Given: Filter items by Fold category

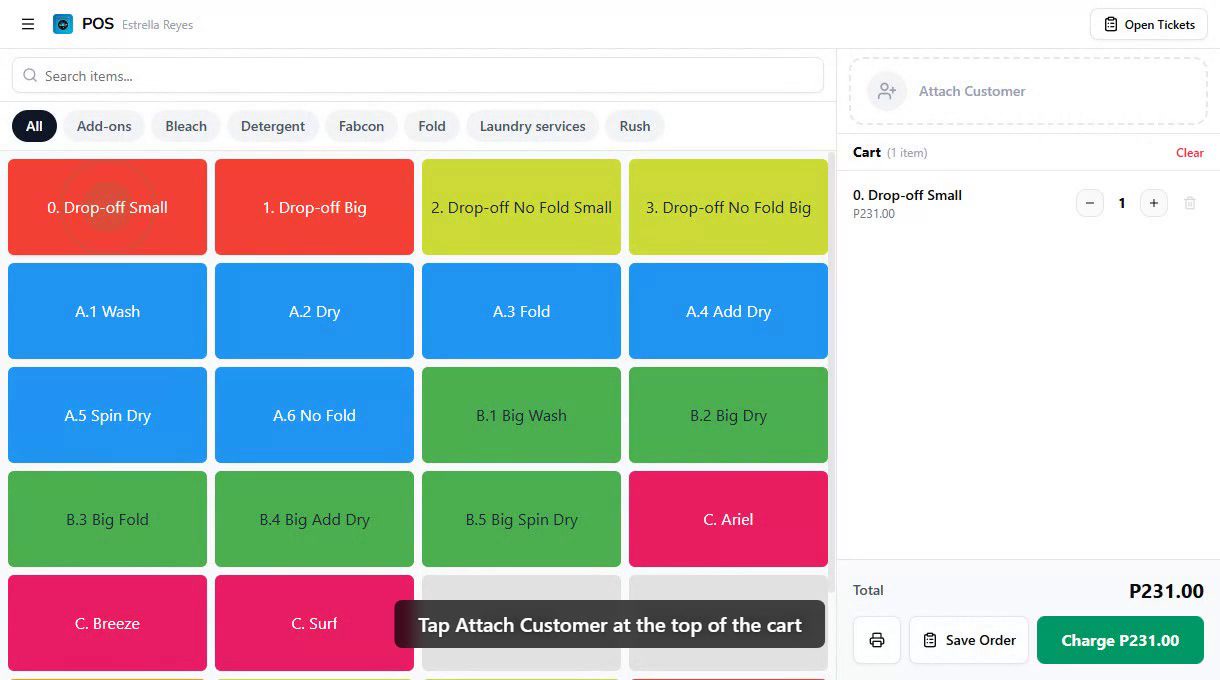Looking at the screenshot, I should (x=432, y=126).
